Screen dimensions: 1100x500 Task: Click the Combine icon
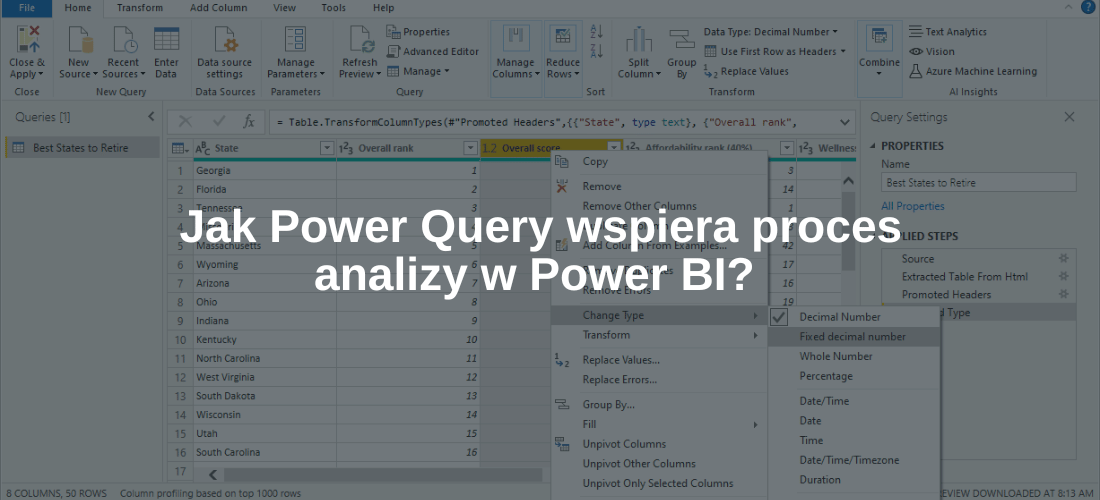[x=879, y=39]
